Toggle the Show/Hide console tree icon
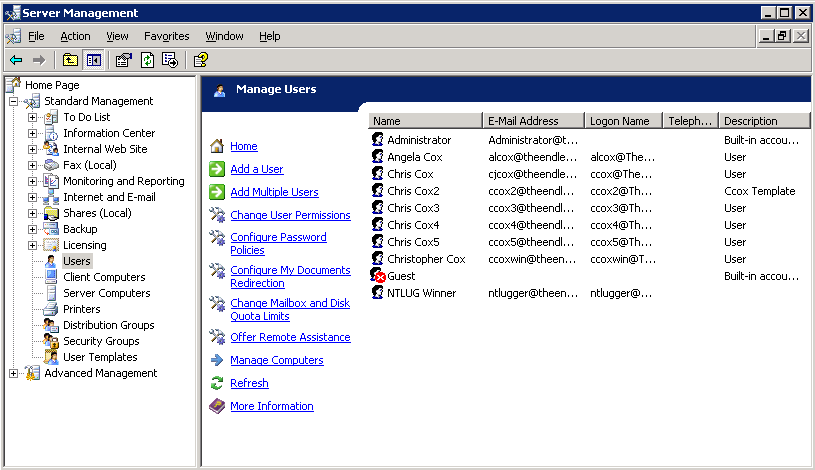This screenshot has width=815, height=470. (x=94, y=60)
